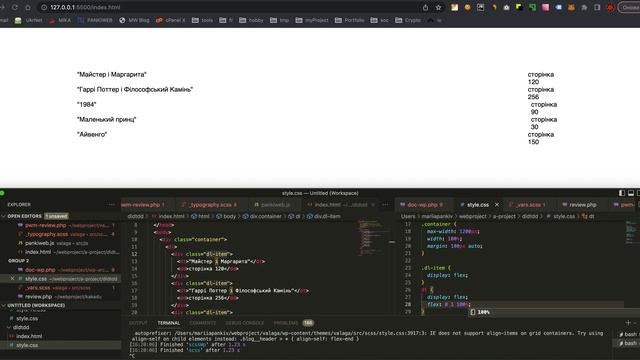Collapse the dldtdd folder in explorer
640x360 pixels.
pyautogui.click(x=20, y=327)
